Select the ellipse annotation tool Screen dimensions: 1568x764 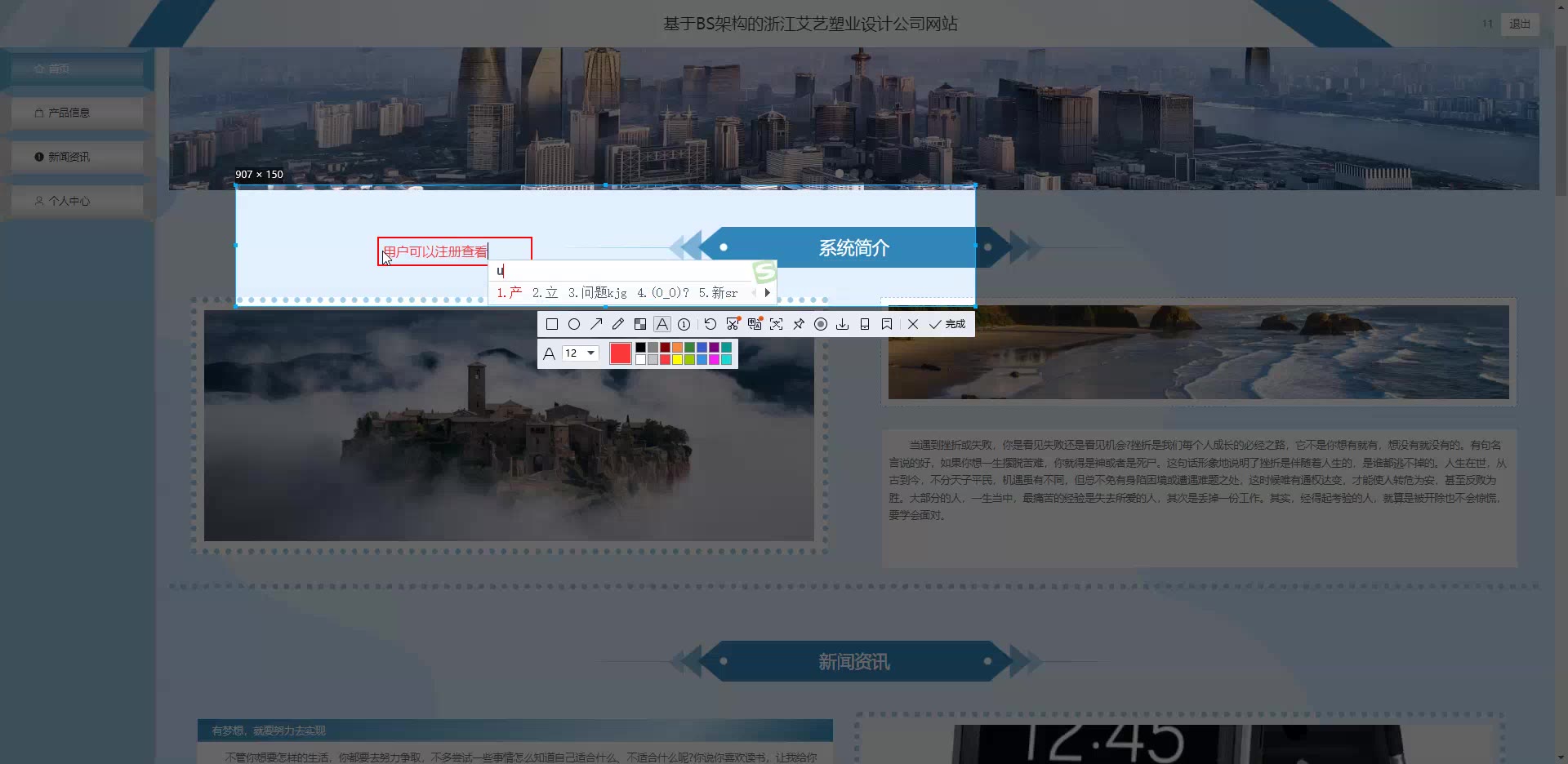point(574,324)
